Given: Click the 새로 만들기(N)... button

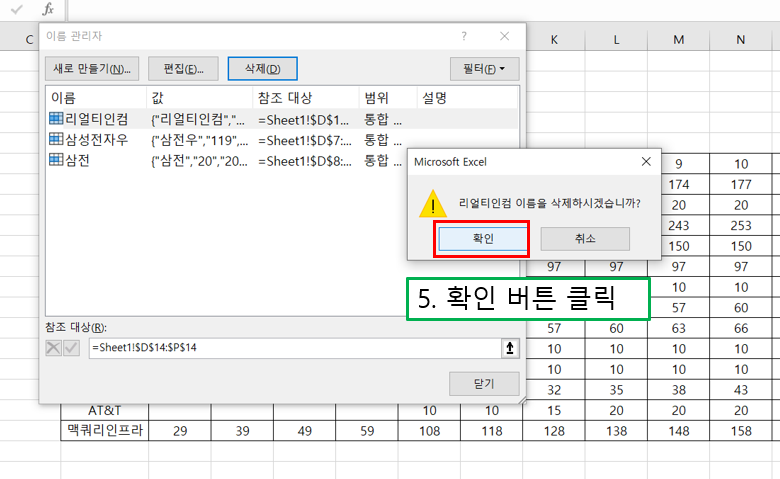Looking at the screenshot, I should [x=92, y=69].
